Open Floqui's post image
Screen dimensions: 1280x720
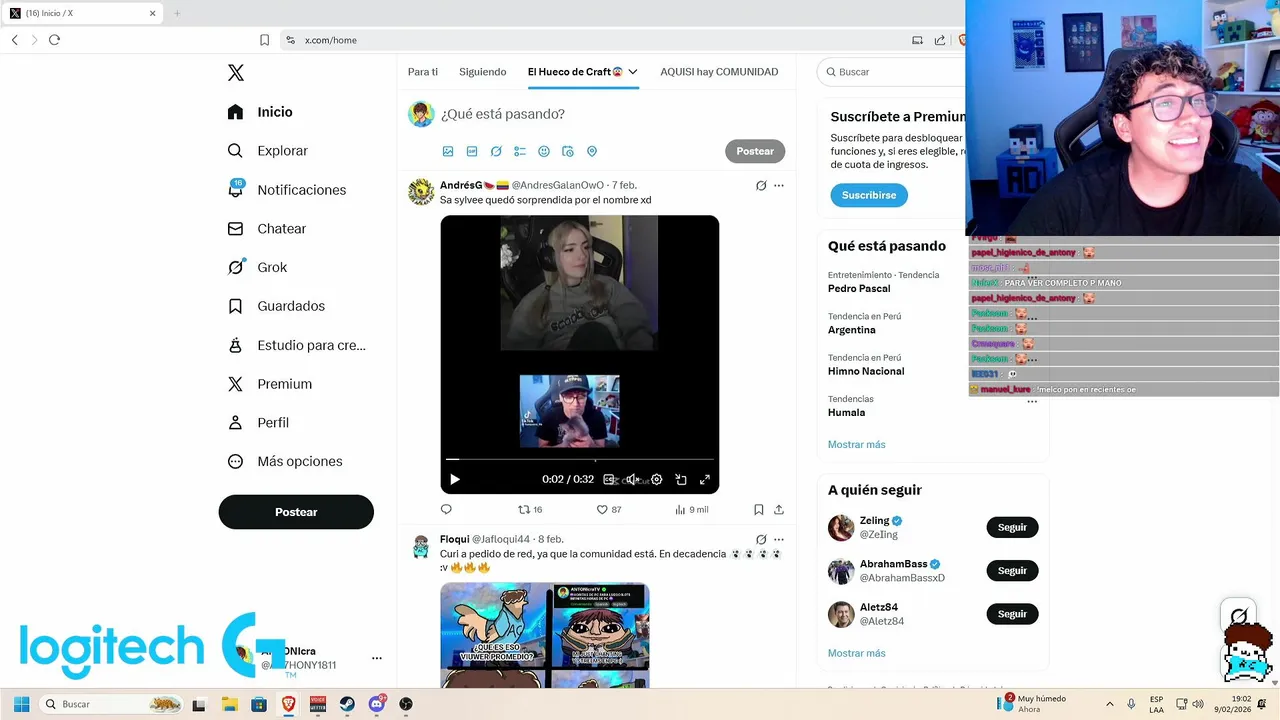click(545, 635)
